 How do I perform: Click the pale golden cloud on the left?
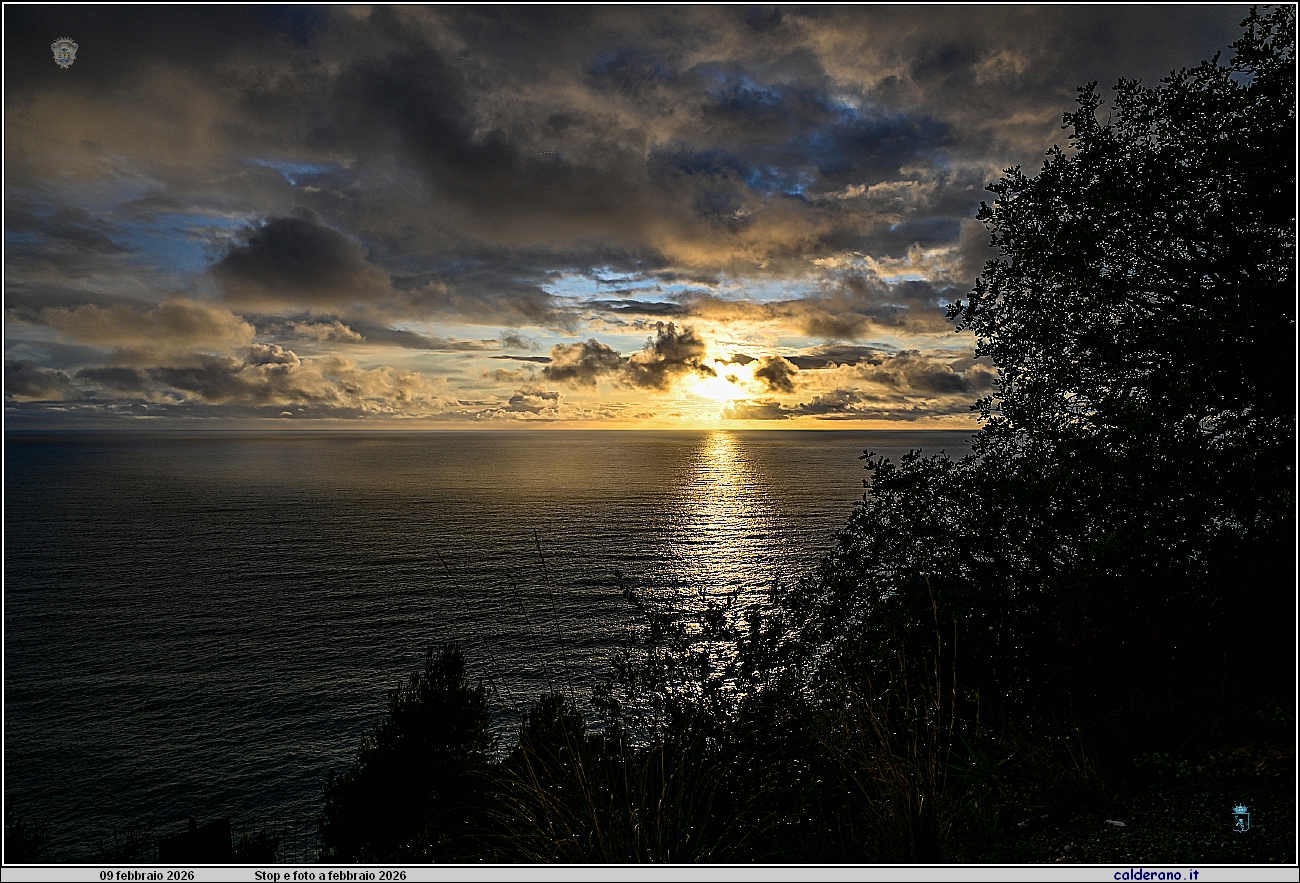(150, 323)
